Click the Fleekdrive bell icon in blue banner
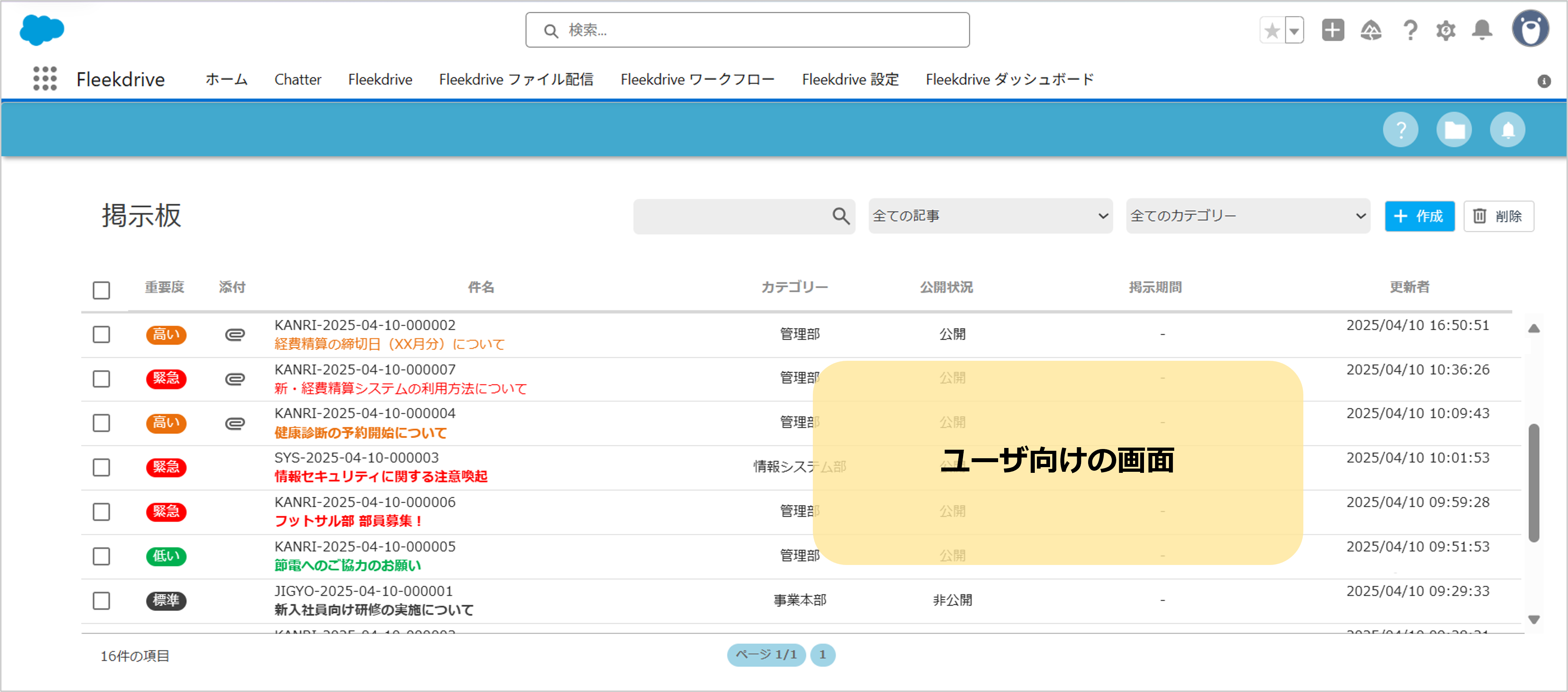Screen dimensions: 1568x692 click(x=1508, y=130)
